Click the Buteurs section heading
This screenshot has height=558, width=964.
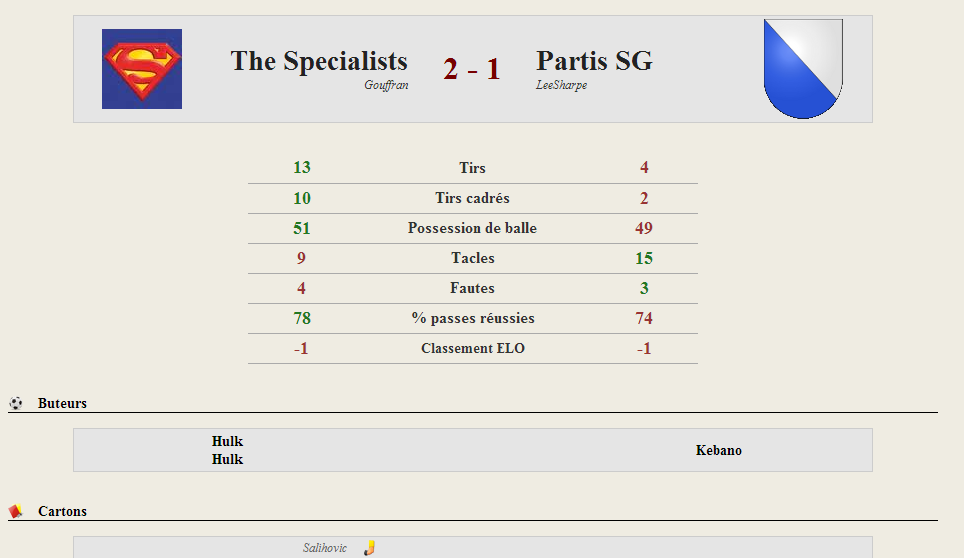62,403
